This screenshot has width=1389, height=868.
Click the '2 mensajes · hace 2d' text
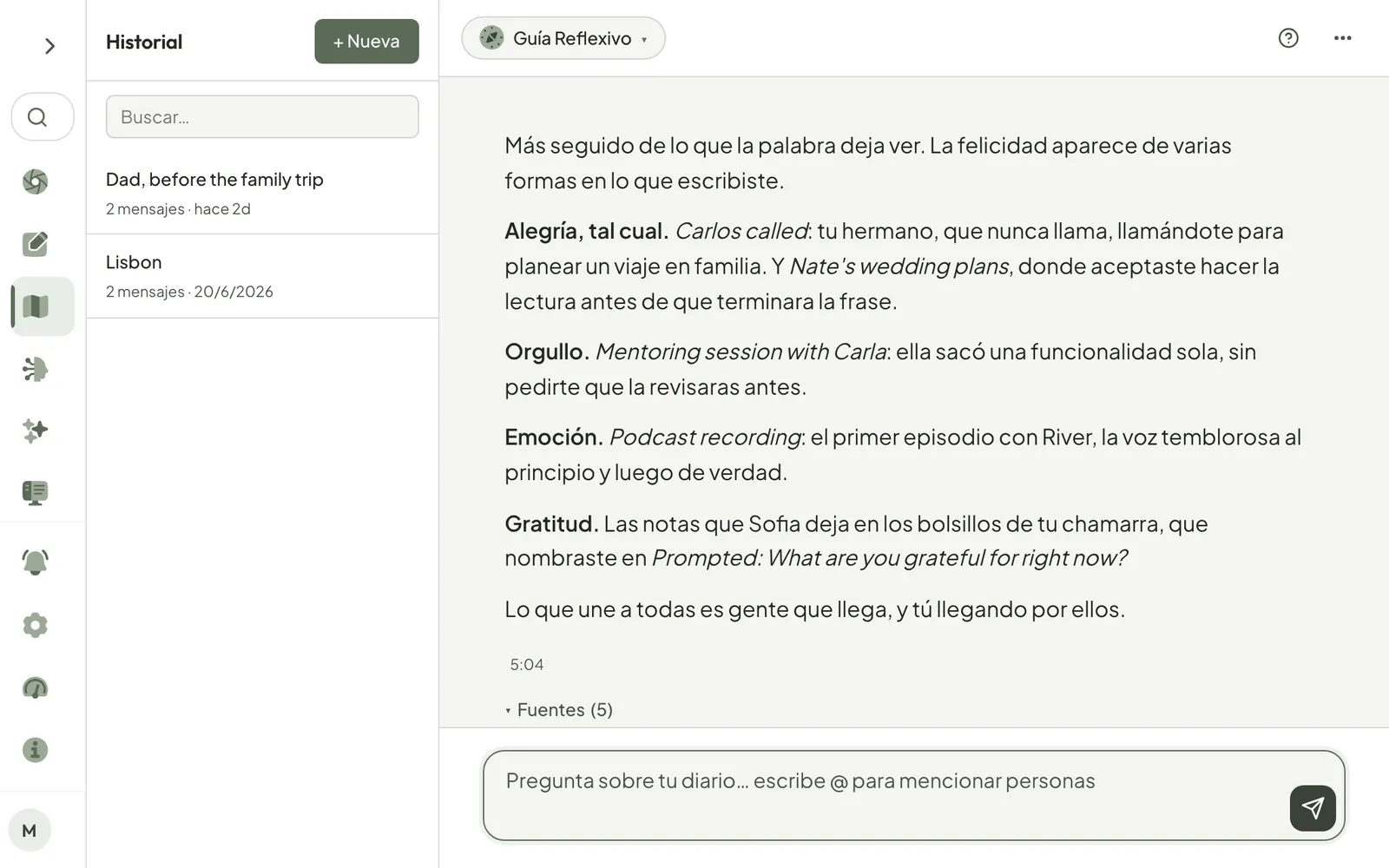pyautogui.click(x=178, y=209)
